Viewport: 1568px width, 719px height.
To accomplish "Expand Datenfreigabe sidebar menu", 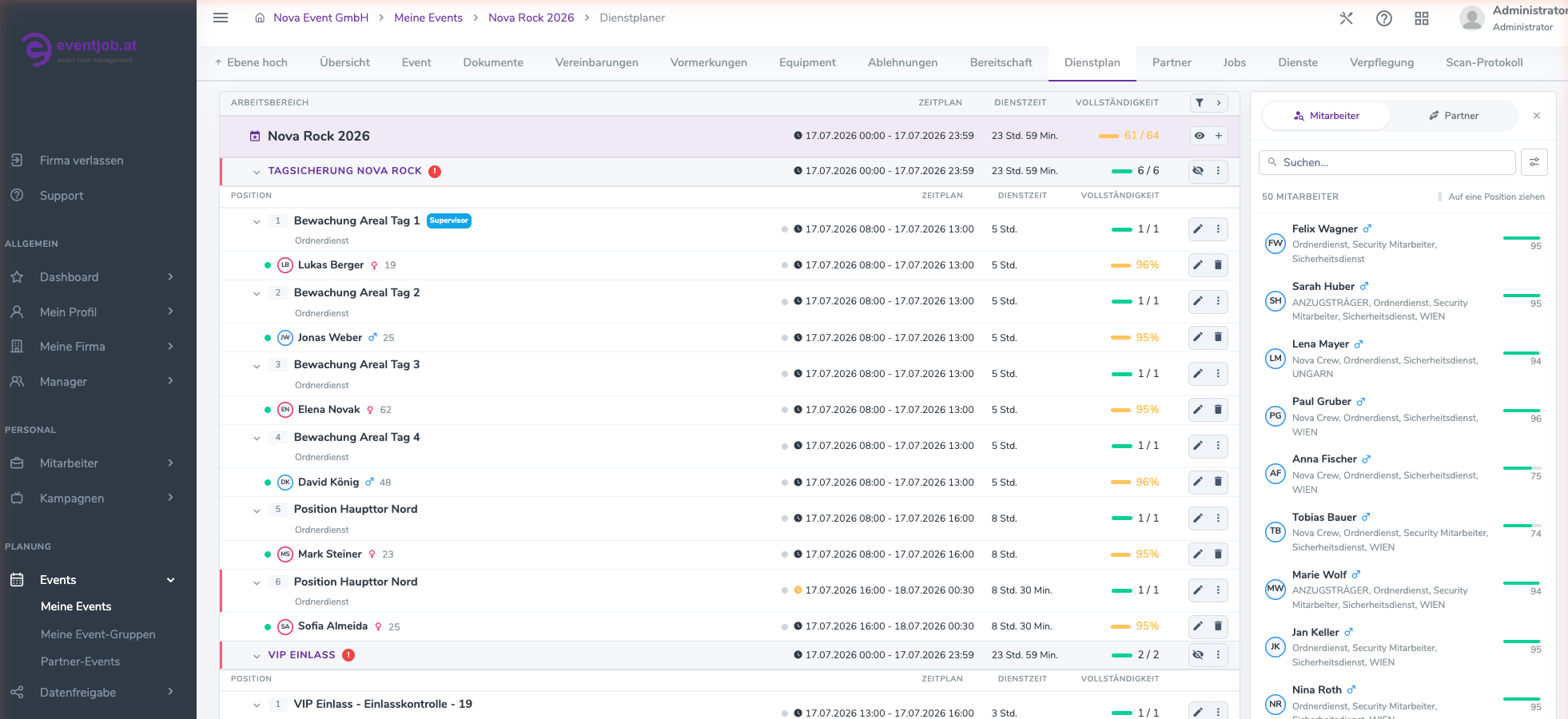I will pyautogui.click(x=170, y=692).
